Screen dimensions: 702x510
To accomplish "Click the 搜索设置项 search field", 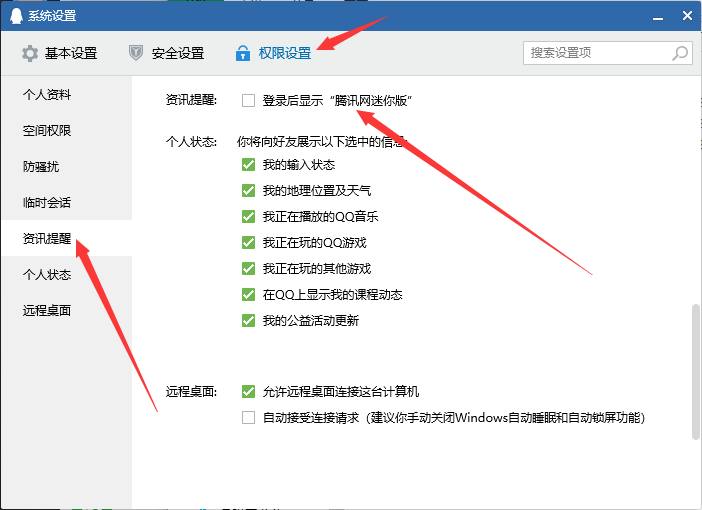I will pos(596,53).
